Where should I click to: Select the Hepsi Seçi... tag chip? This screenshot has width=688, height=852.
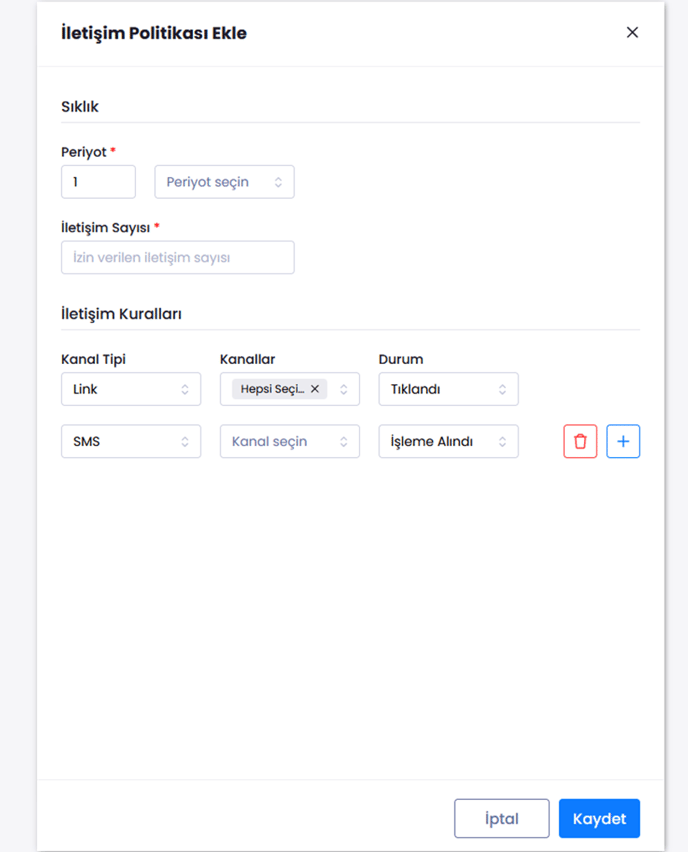[271, 389]
